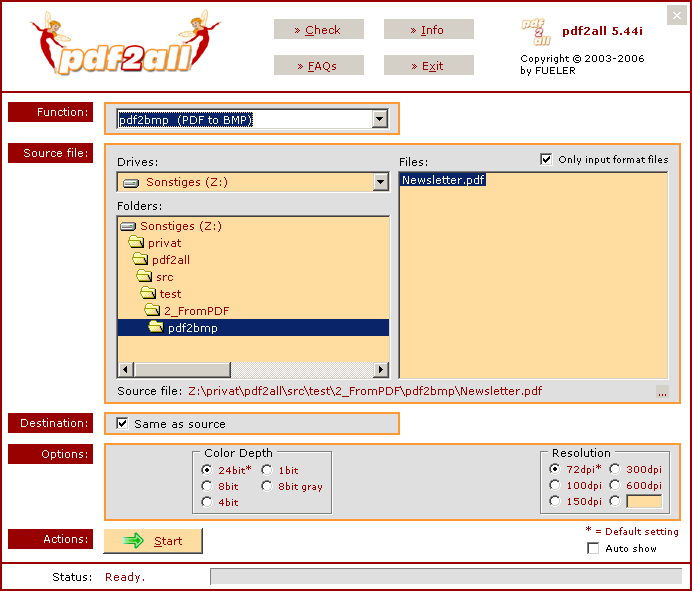Click the folder list scroll left arrow
This screenshot has width=692, height=591.
[x=126, y=369]
